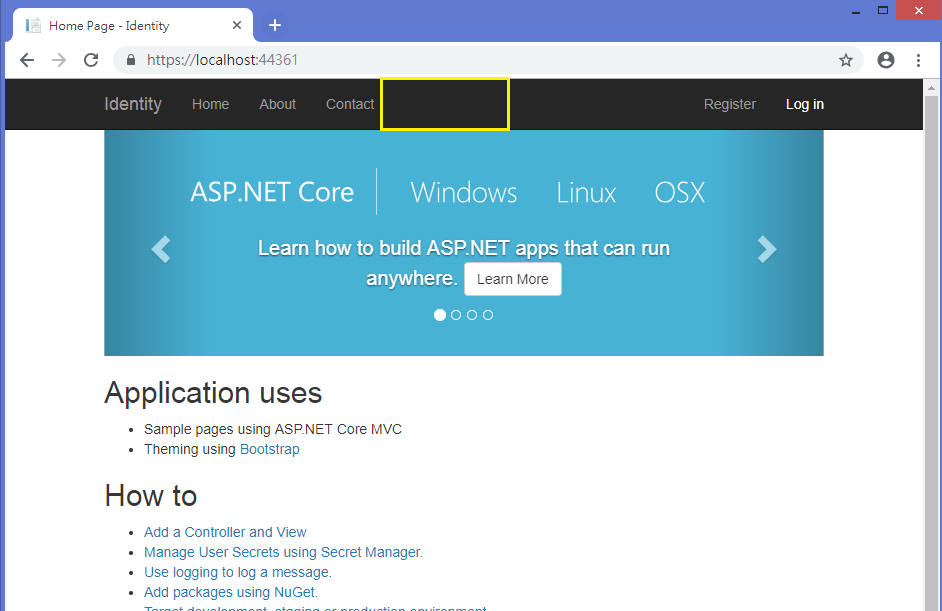Open the Chrome profile avatar icon
The image size is (942, 611).
(x=886, y=60)
